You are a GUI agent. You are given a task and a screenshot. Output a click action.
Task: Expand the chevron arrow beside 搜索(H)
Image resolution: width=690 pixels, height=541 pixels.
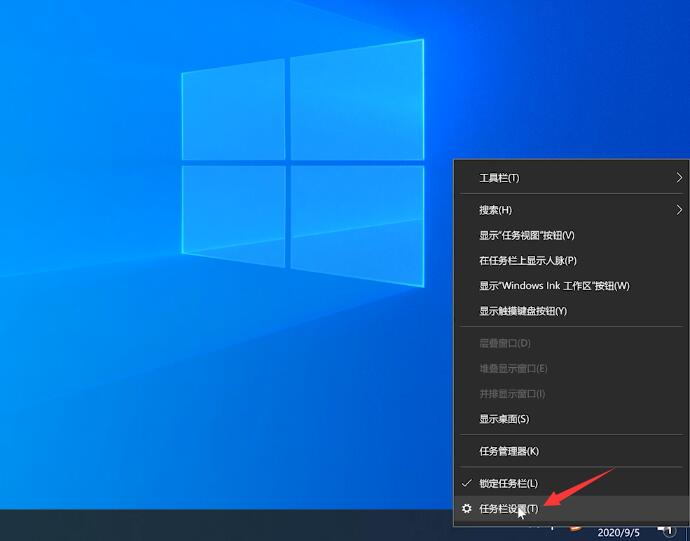[679, 210]
